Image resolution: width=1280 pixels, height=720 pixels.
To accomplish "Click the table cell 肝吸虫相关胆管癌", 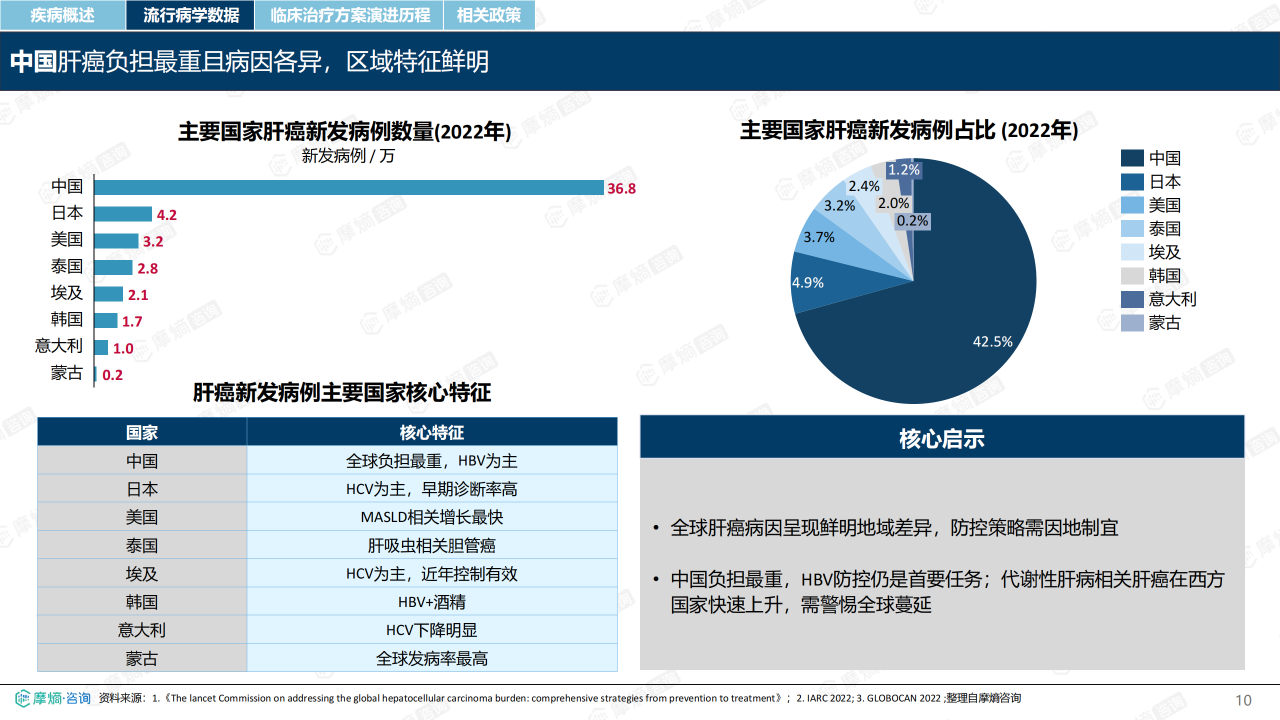I will 432,546.
